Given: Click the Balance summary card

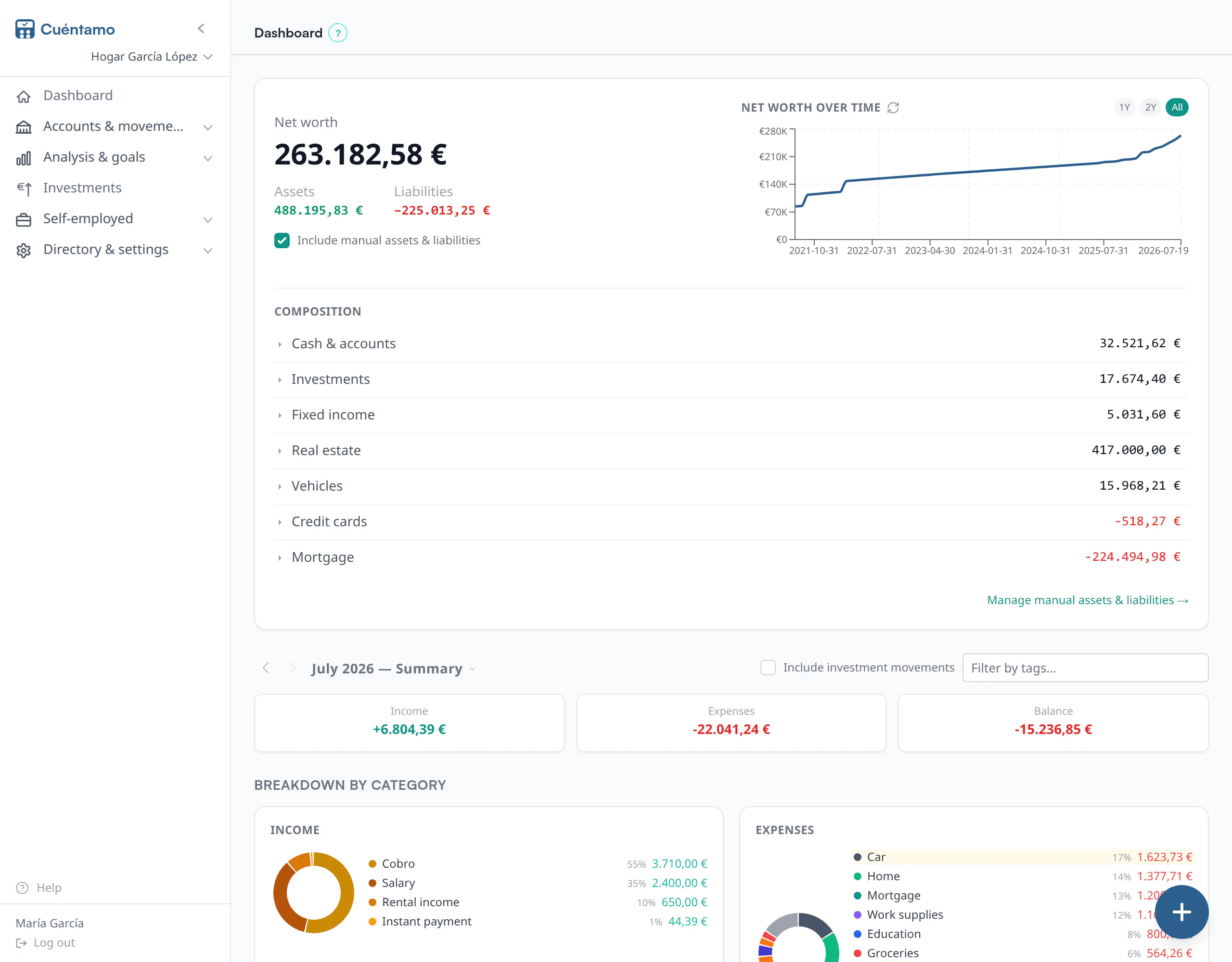Looking at the screenshot, I should point(1052,722).
